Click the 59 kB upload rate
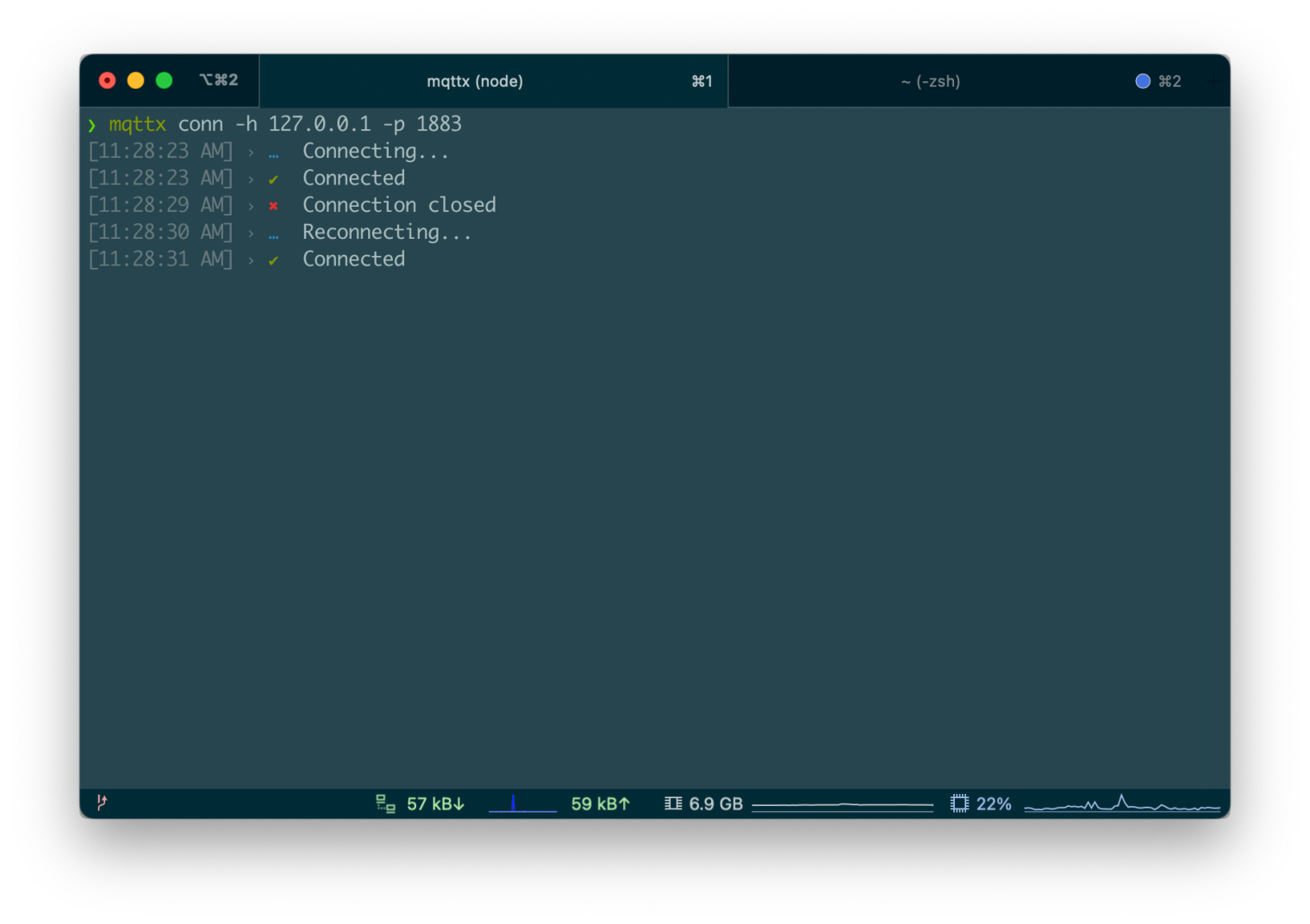 600,803
